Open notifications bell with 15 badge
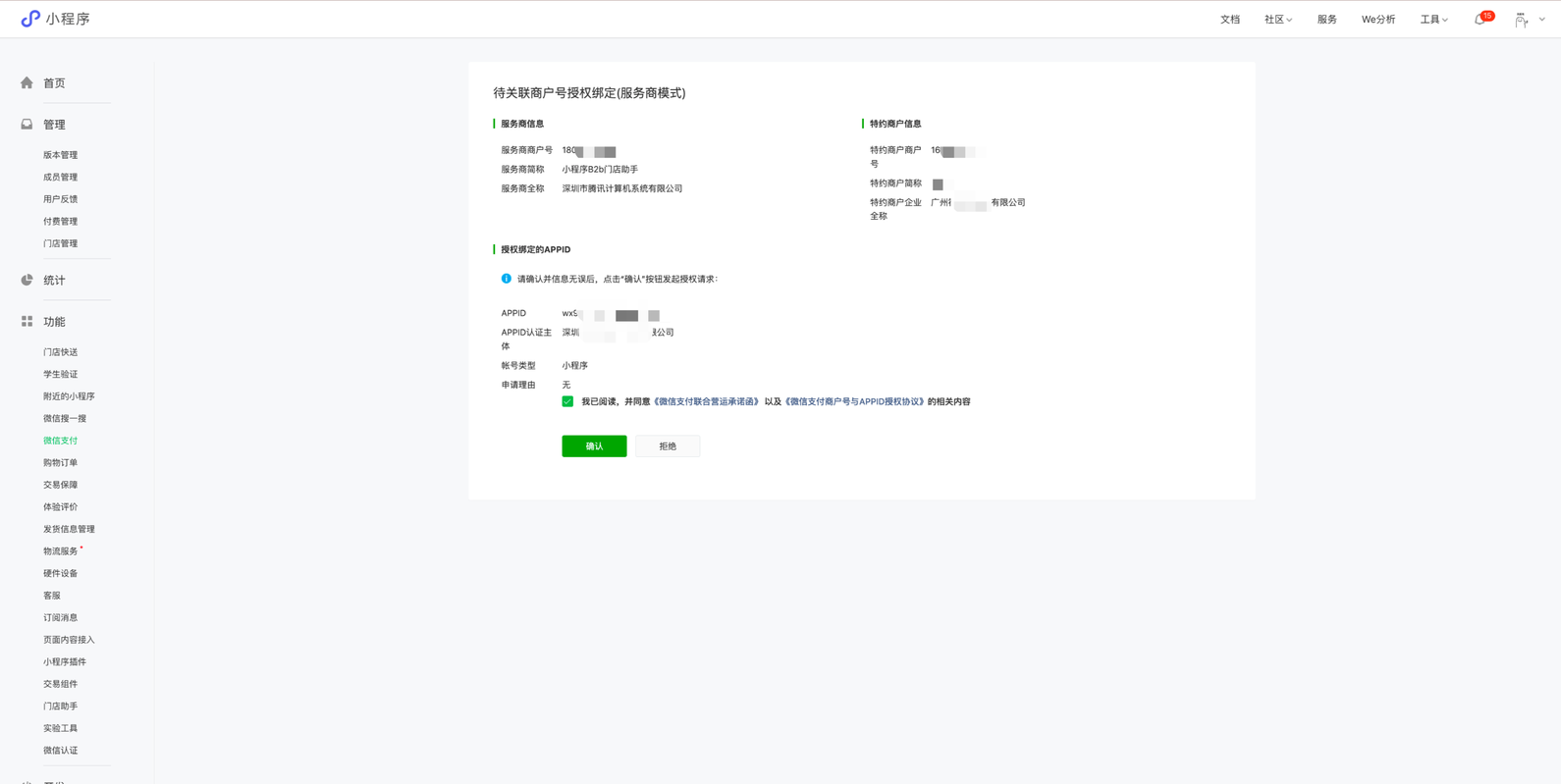Image resolution: width=1561 pixels, height=784 pixels. (x=1481, y=19)
